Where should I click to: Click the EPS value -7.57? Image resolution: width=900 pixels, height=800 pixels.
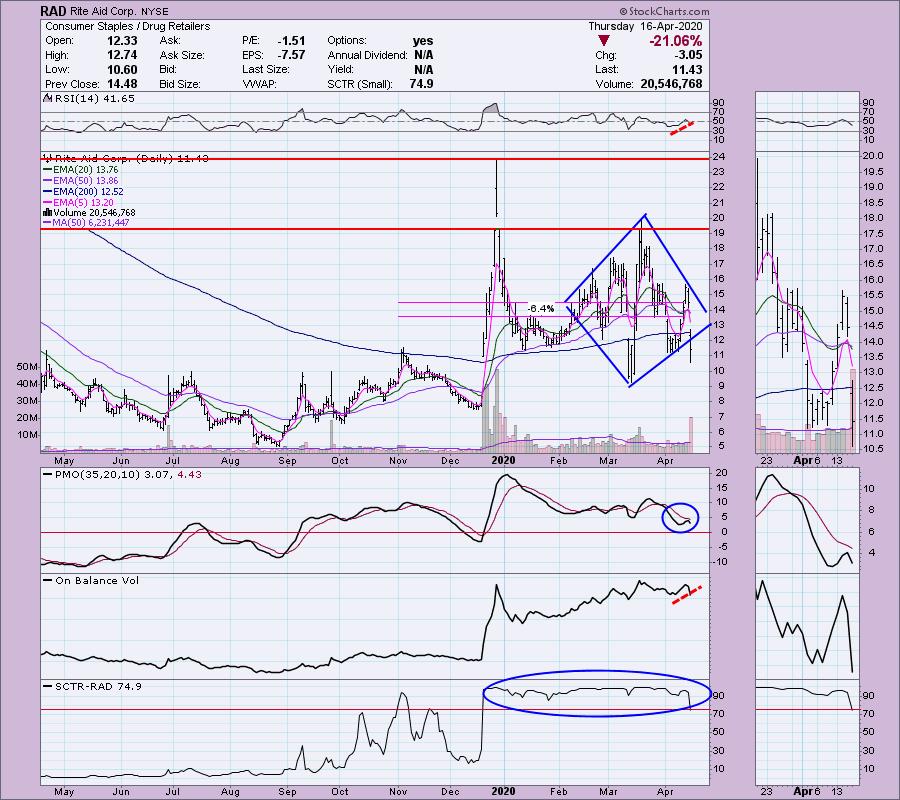[x=291, y=55]
